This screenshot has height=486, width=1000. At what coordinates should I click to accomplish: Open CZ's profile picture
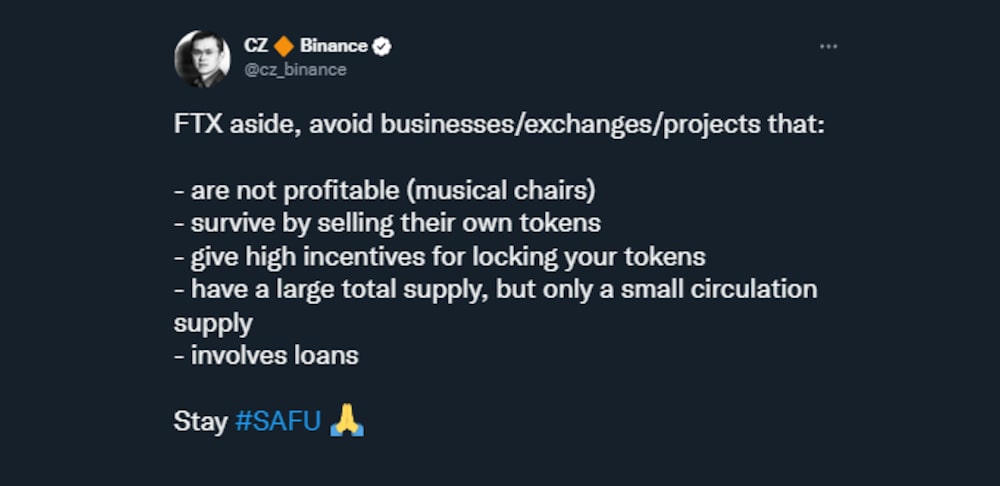point(202,58)
